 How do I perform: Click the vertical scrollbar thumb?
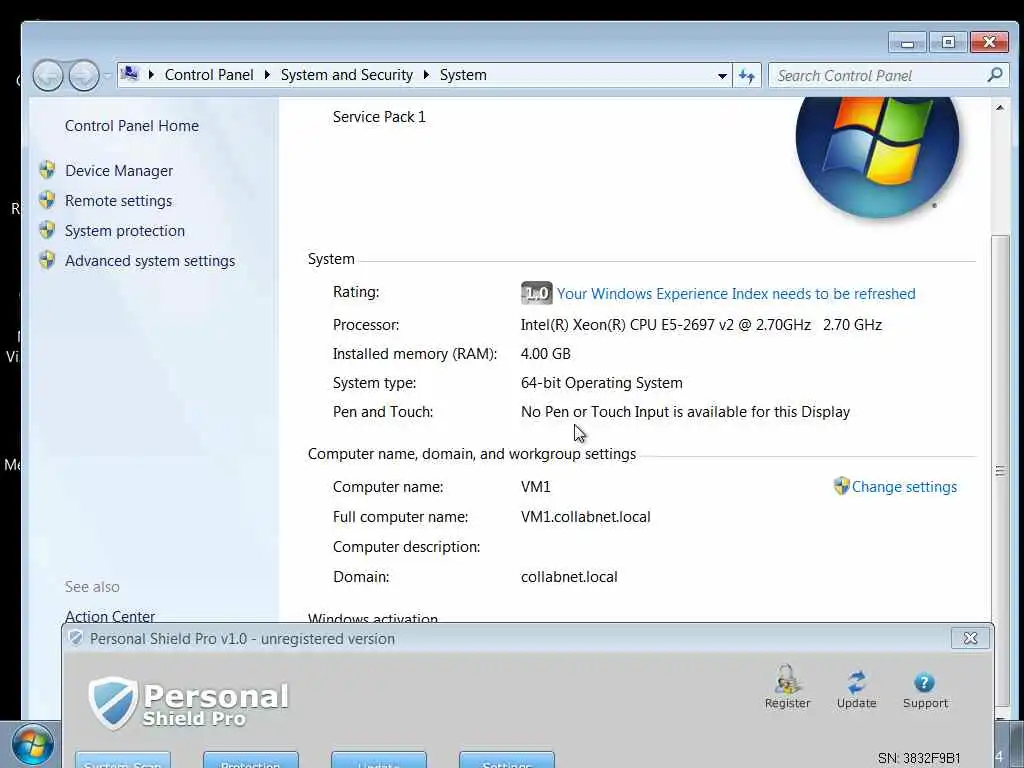pos(1000,470)
